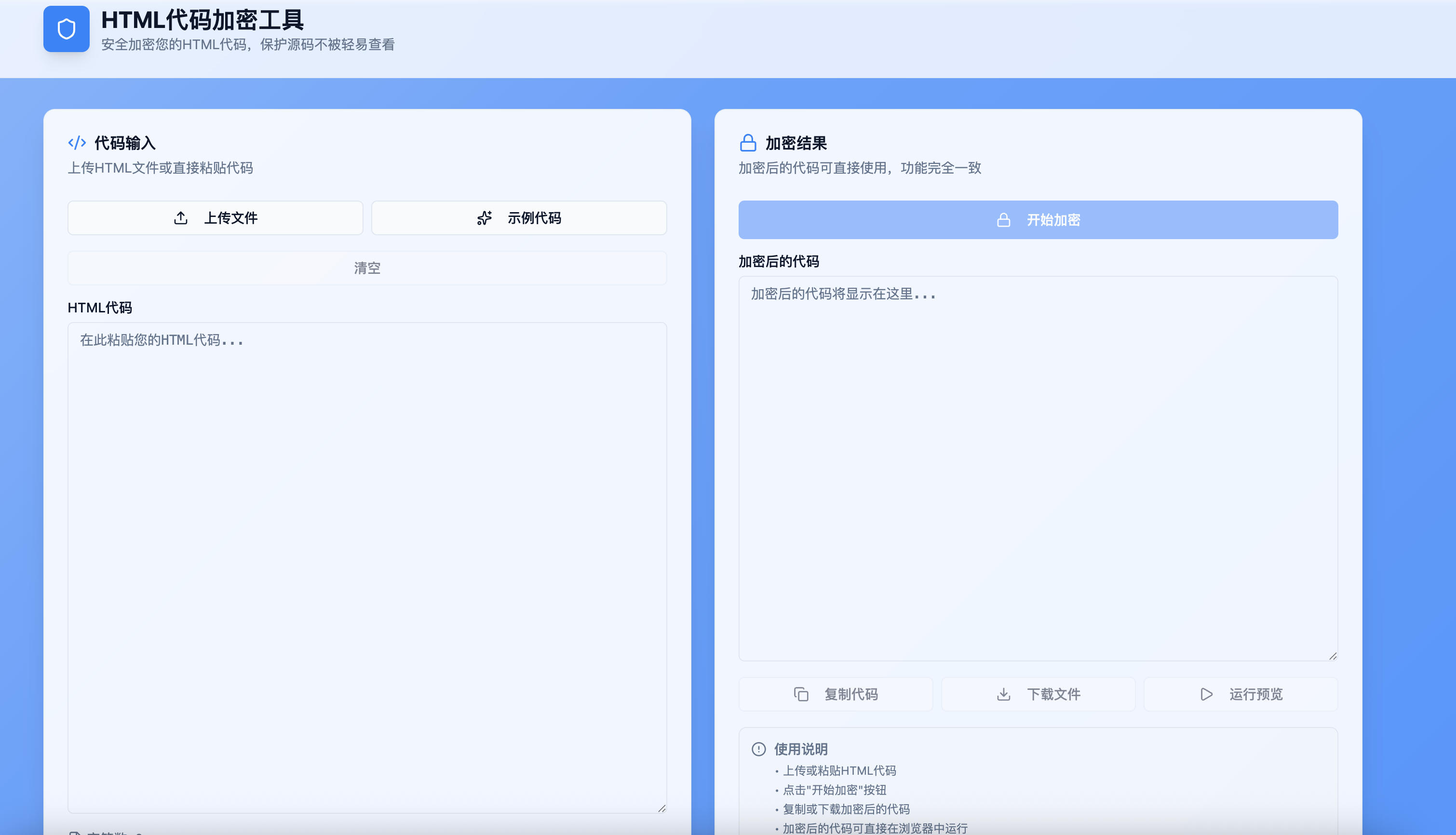Image resolution: width=1456 pixels, height=835 pixels.
Task: Click the sparkle icon in 示例代码
Action: 484,218
